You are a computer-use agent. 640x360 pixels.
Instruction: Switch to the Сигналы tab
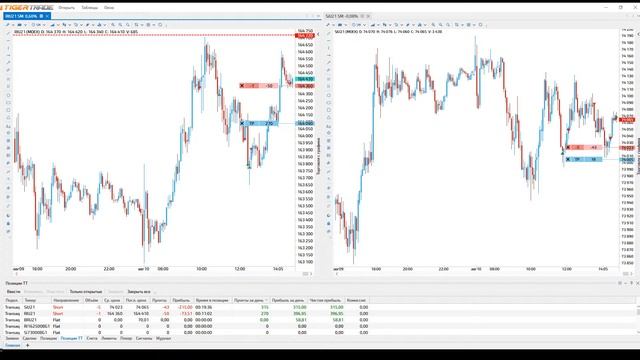coord(144,338)
